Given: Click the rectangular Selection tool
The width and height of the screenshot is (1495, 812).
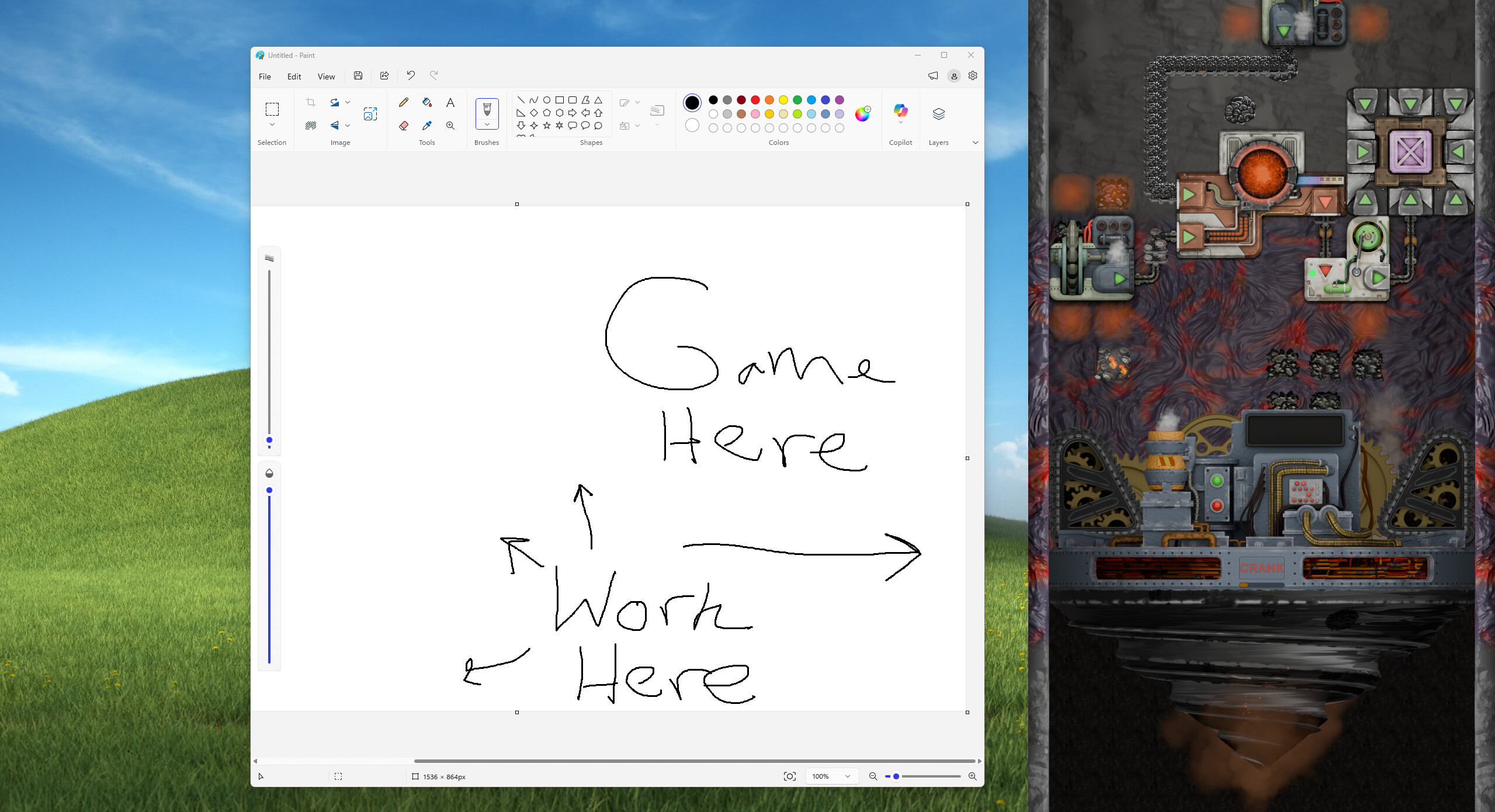Looking at the screenshot, I should [272, 109].
